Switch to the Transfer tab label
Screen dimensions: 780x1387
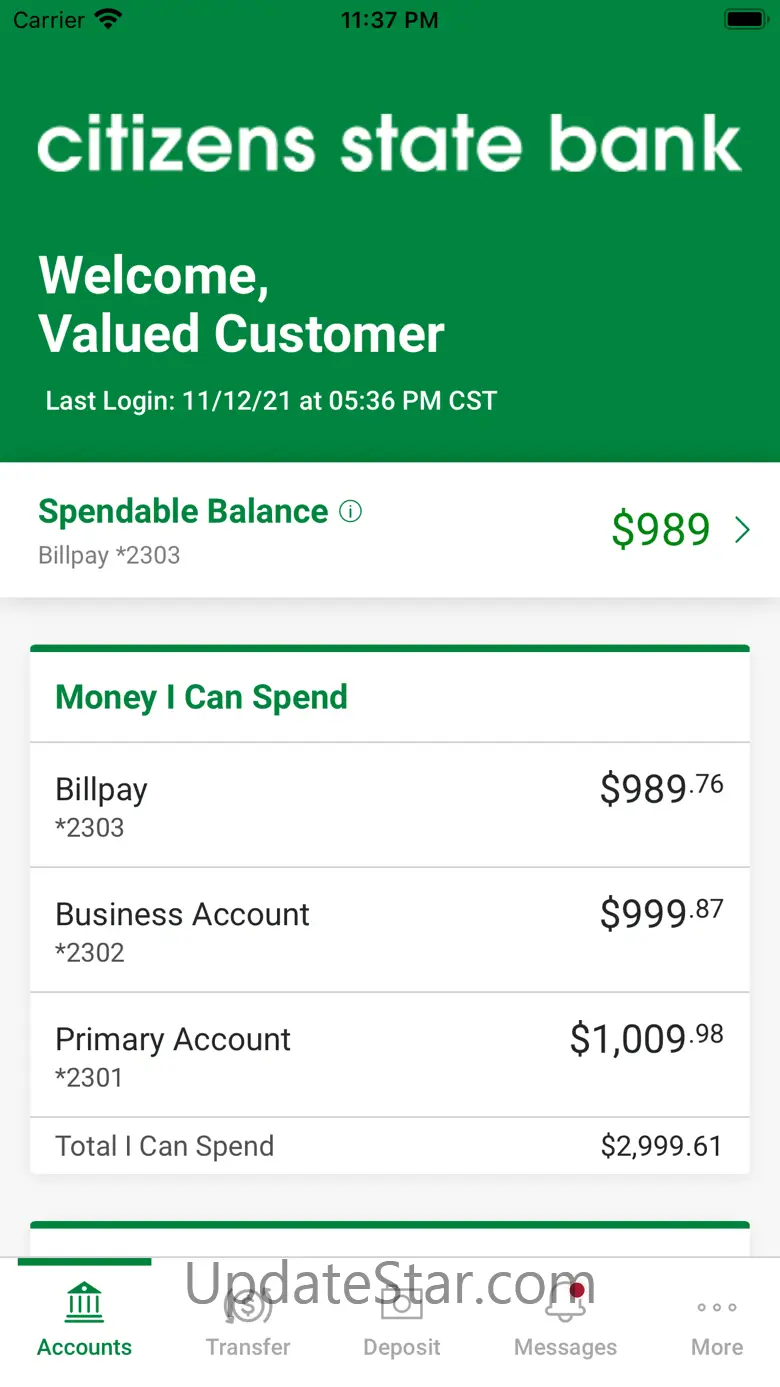[x=248, y=1347]
